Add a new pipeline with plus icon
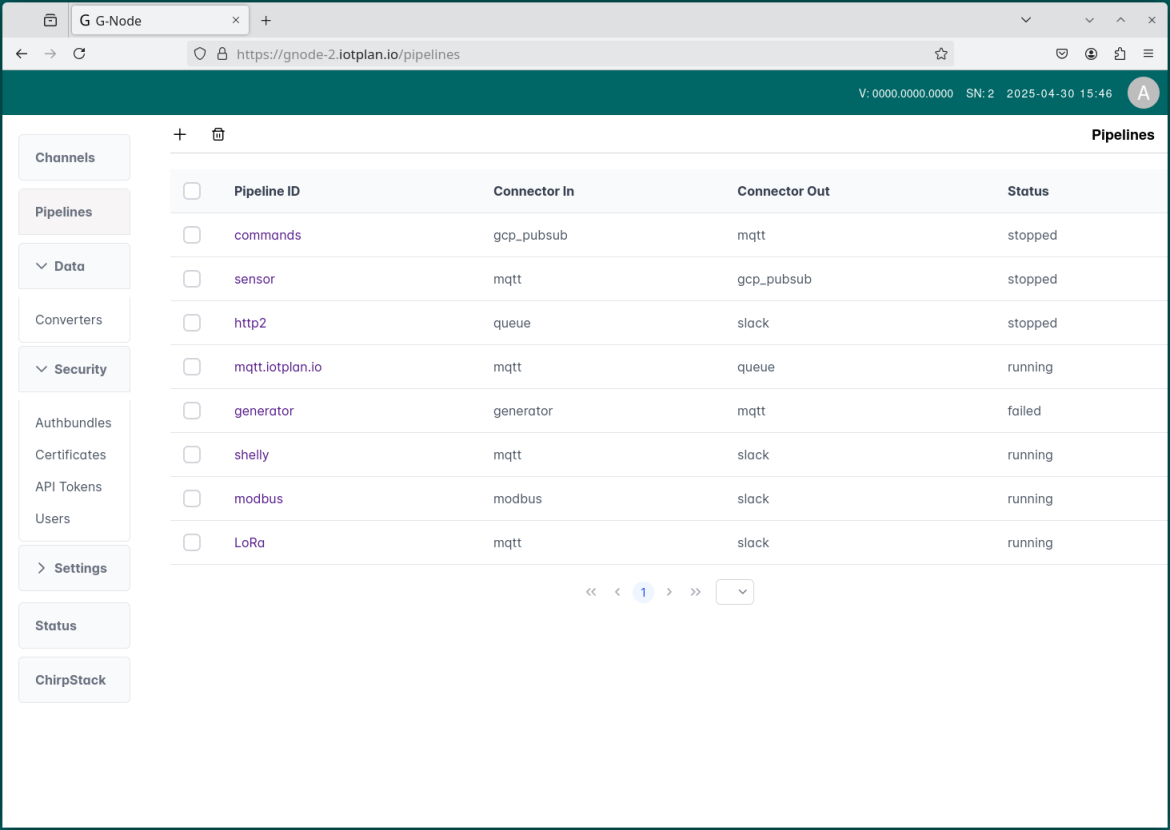Image resolution: width=1170 pixels, height=830 pixels. tap(180, 134)
